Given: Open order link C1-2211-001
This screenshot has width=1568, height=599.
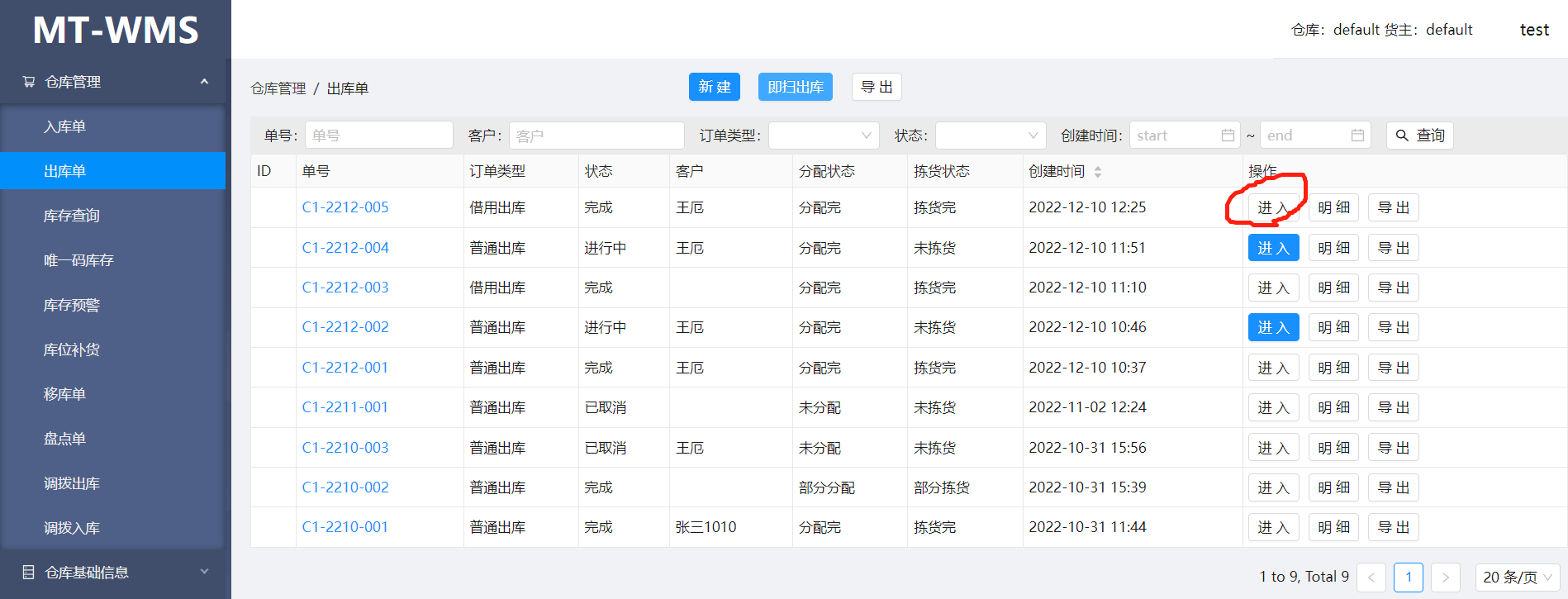Looking at the screenshot, I should pyautogui.click(x=345, y=407).
